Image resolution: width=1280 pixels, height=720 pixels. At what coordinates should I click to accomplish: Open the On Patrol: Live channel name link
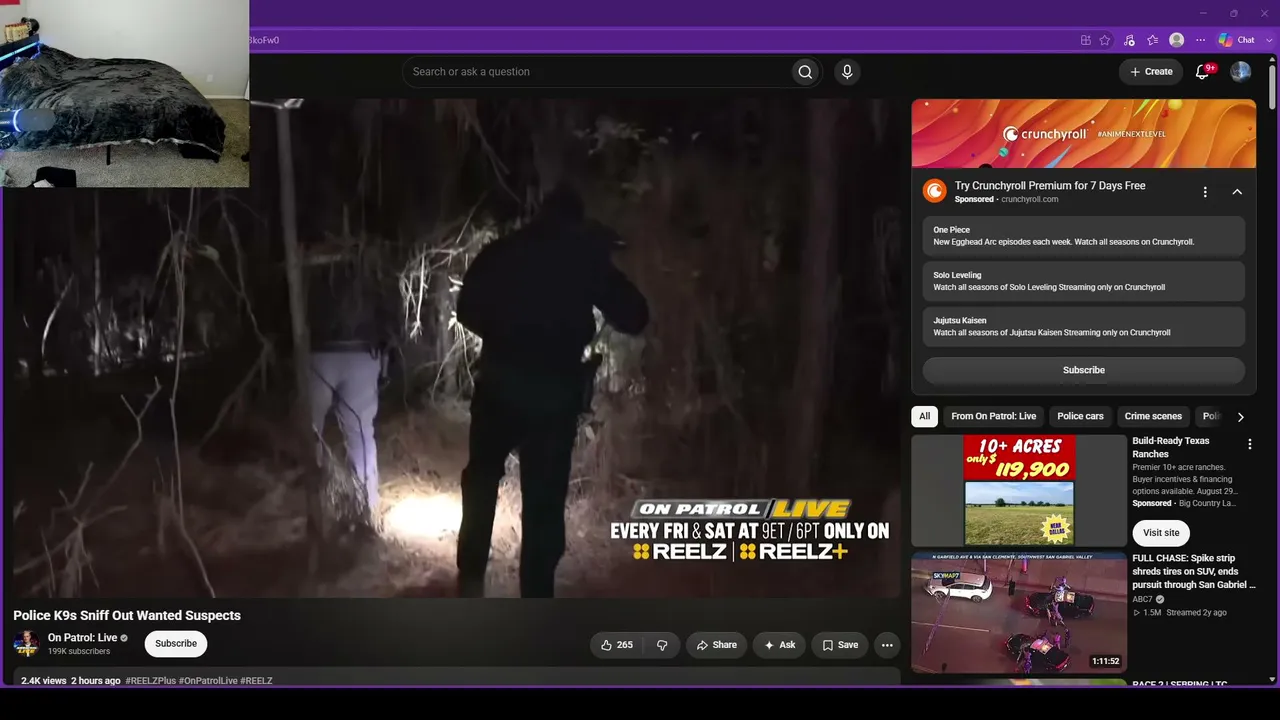click(x=83, y=638)
